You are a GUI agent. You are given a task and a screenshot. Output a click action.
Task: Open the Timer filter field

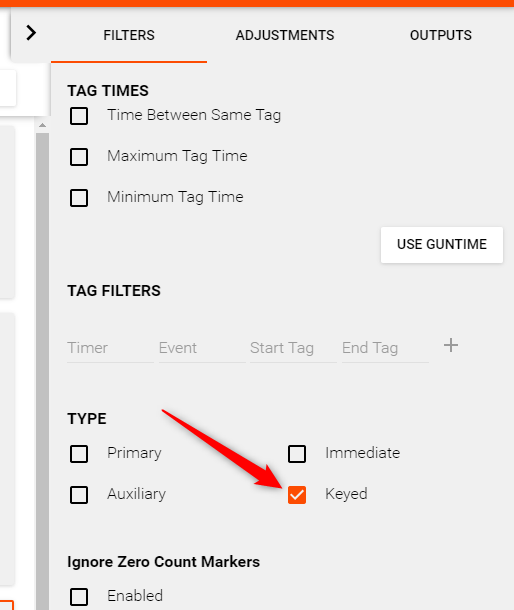coord(111,348)
